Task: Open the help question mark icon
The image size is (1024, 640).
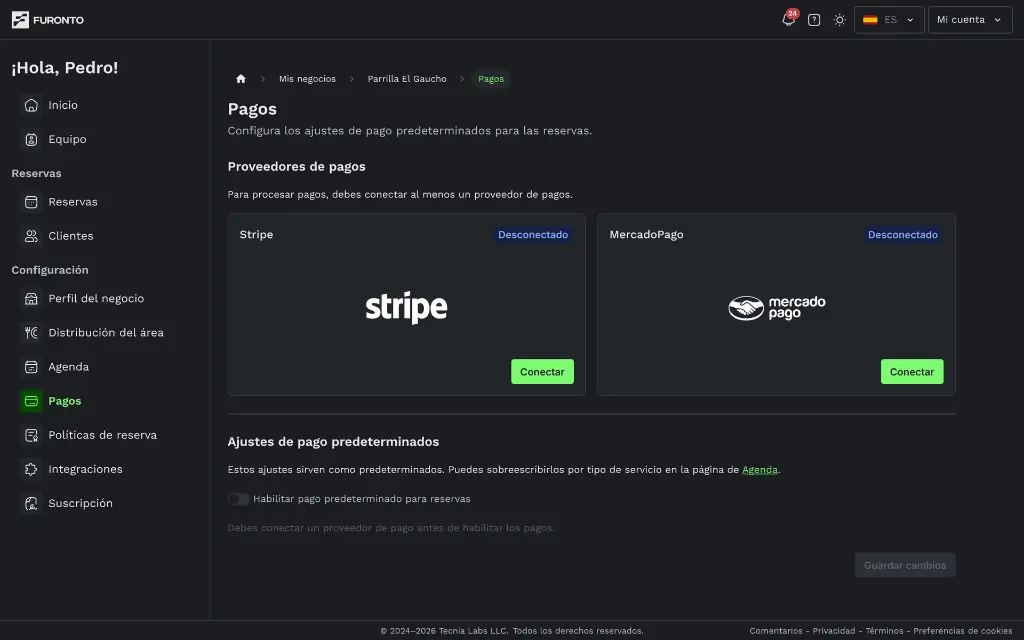Action: tap(814, 20)
